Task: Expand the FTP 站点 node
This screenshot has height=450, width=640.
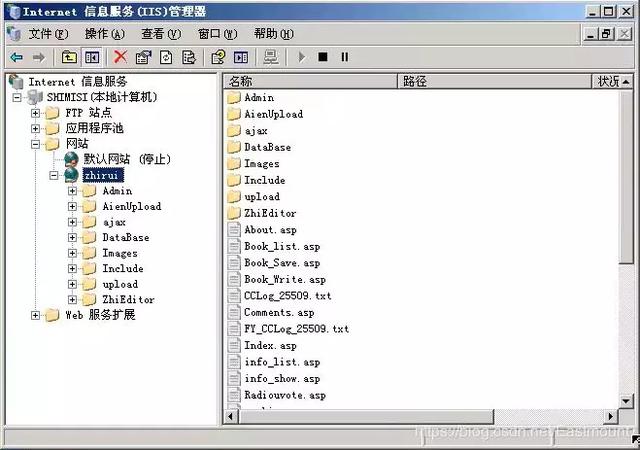Action: [x=36, y=113]
